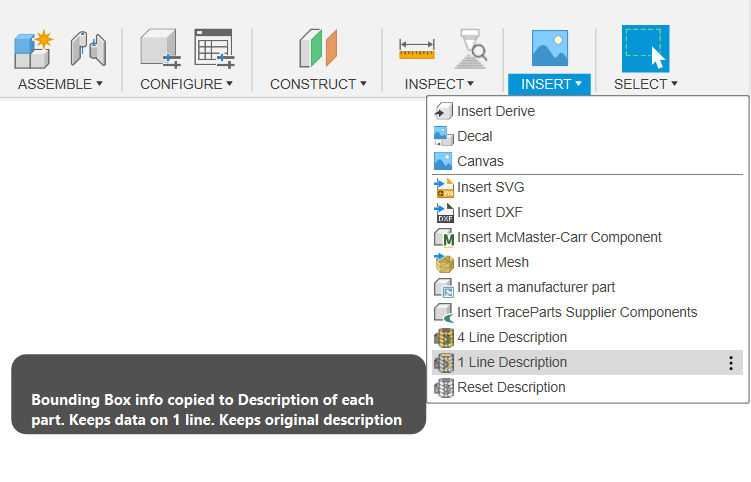Expand the CONSTRUCT dropdown
The width and height of the screenshot is (751, 482).
click(x=318, y=84)
